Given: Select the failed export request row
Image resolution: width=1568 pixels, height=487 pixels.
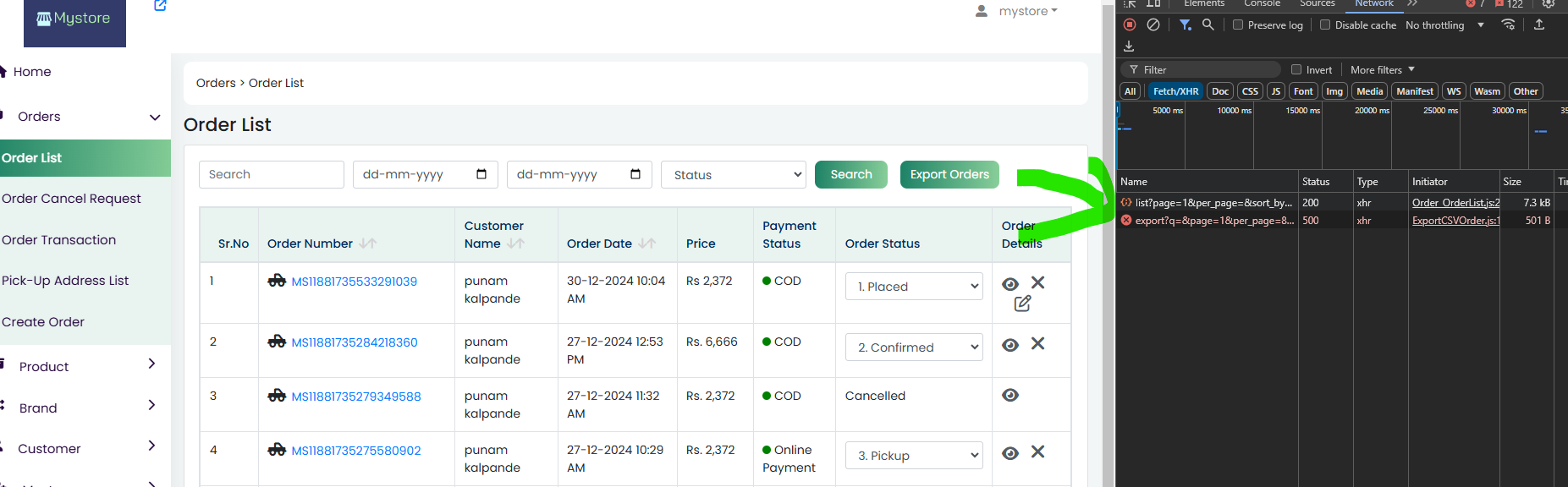Looking at the screenshot, I should (x=1341, y=221).
